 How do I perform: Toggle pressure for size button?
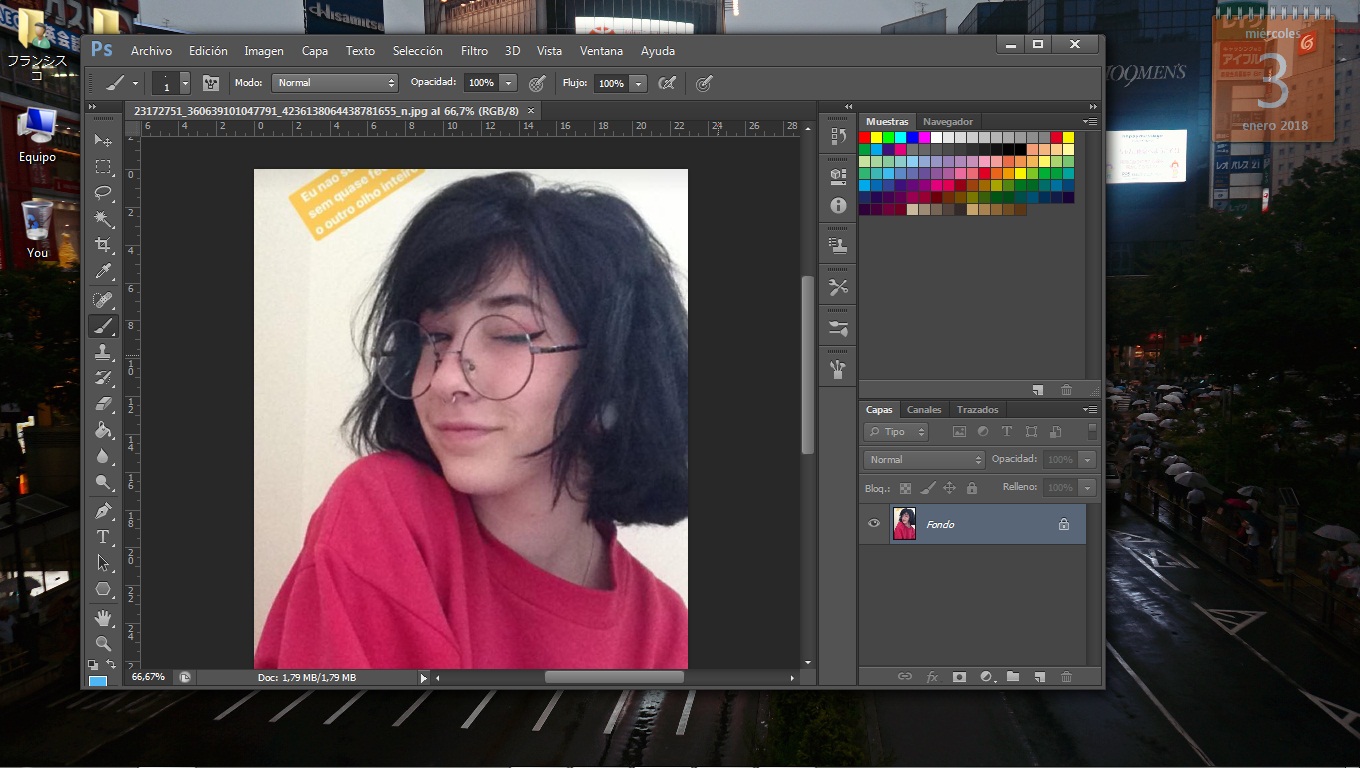[704, 83]
